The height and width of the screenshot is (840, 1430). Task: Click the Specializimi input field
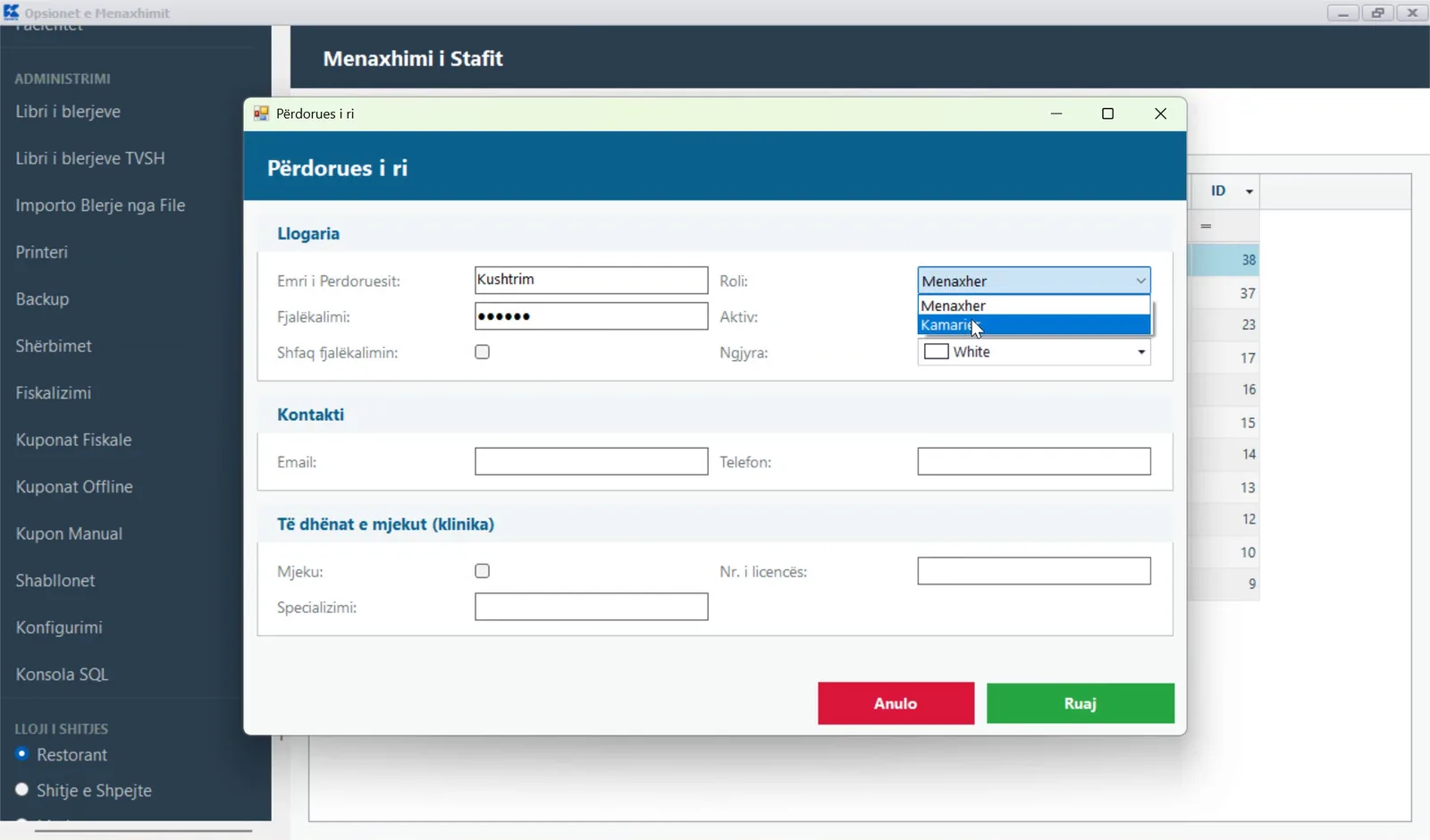pyautogui.click(x=592, y=608)
